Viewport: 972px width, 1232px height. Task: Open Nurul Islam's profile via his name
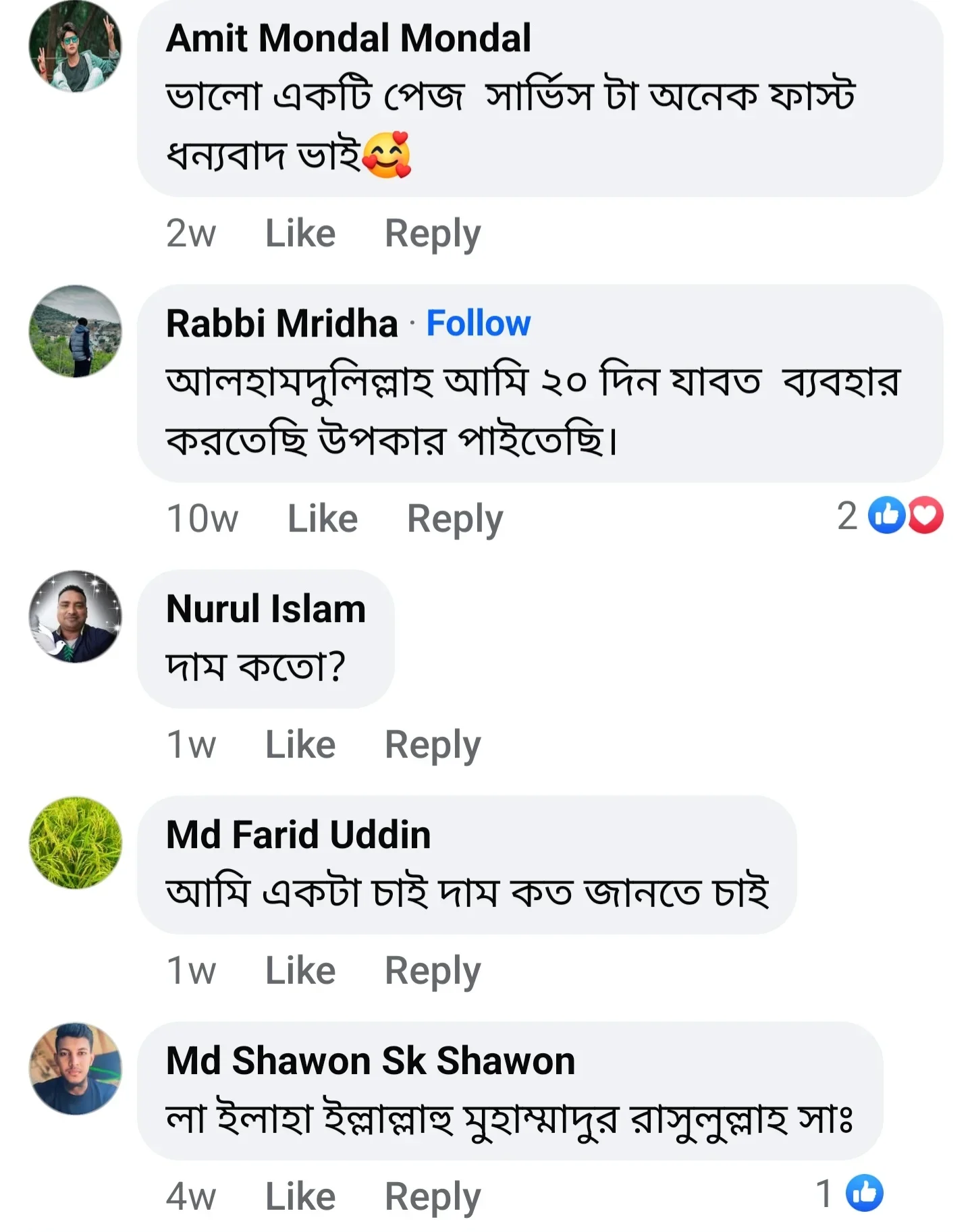[265, 607]
